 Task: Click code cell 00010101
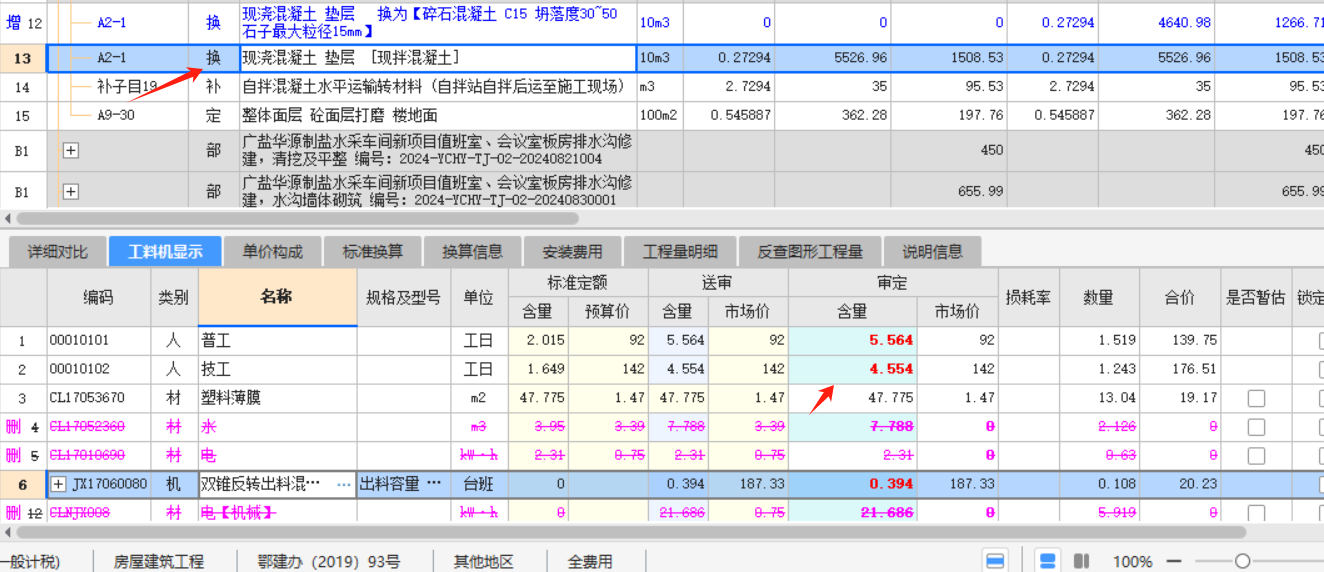click(98, 340)
